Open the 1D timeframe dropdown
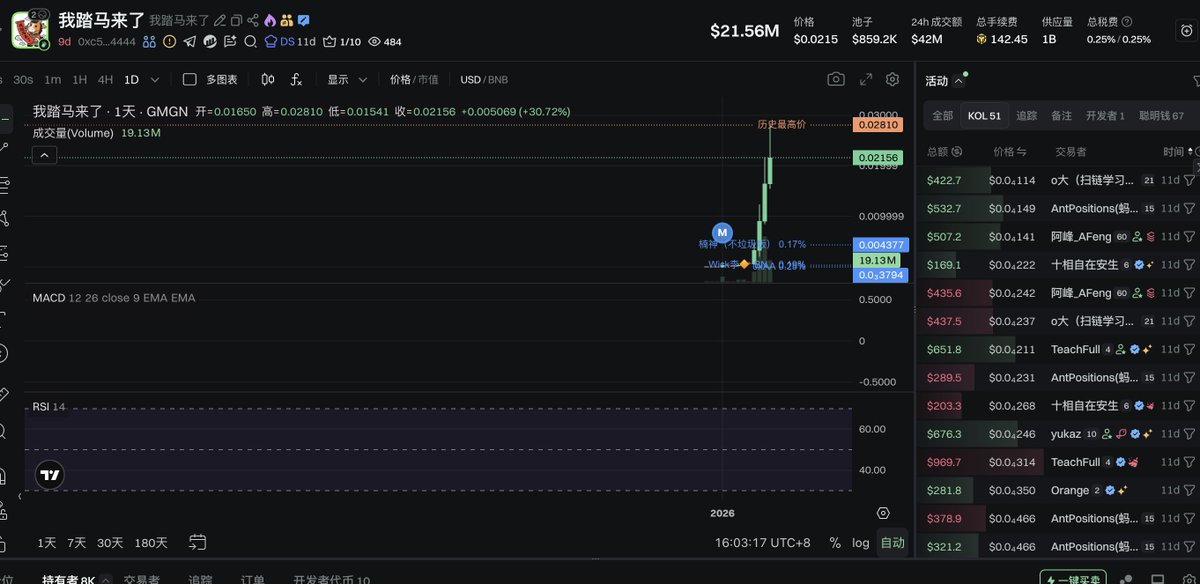The height and width of the screenshot is (584, 1200). 155,79
